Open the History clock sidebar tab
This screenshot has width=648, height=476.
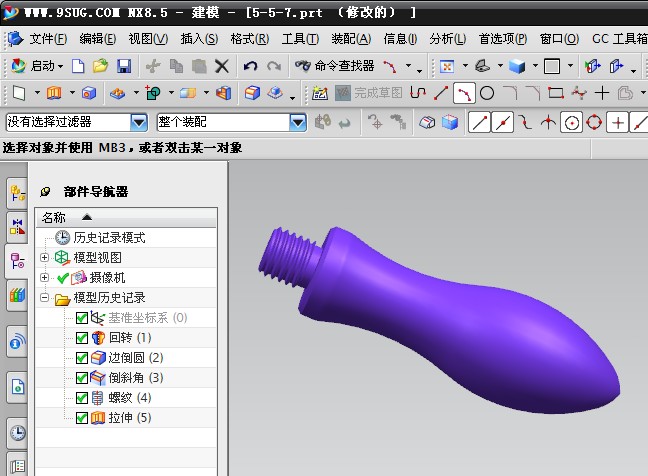coord(17,433)
